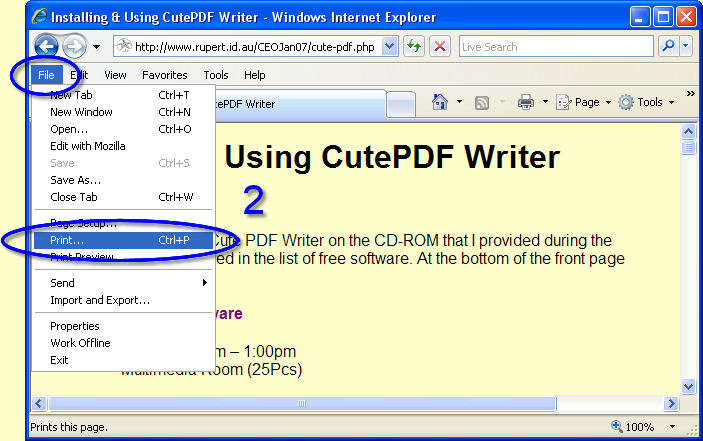Click the vertical scrollbar thumb
Viewport: 703px width, 441px height.
tap(688, 147)
